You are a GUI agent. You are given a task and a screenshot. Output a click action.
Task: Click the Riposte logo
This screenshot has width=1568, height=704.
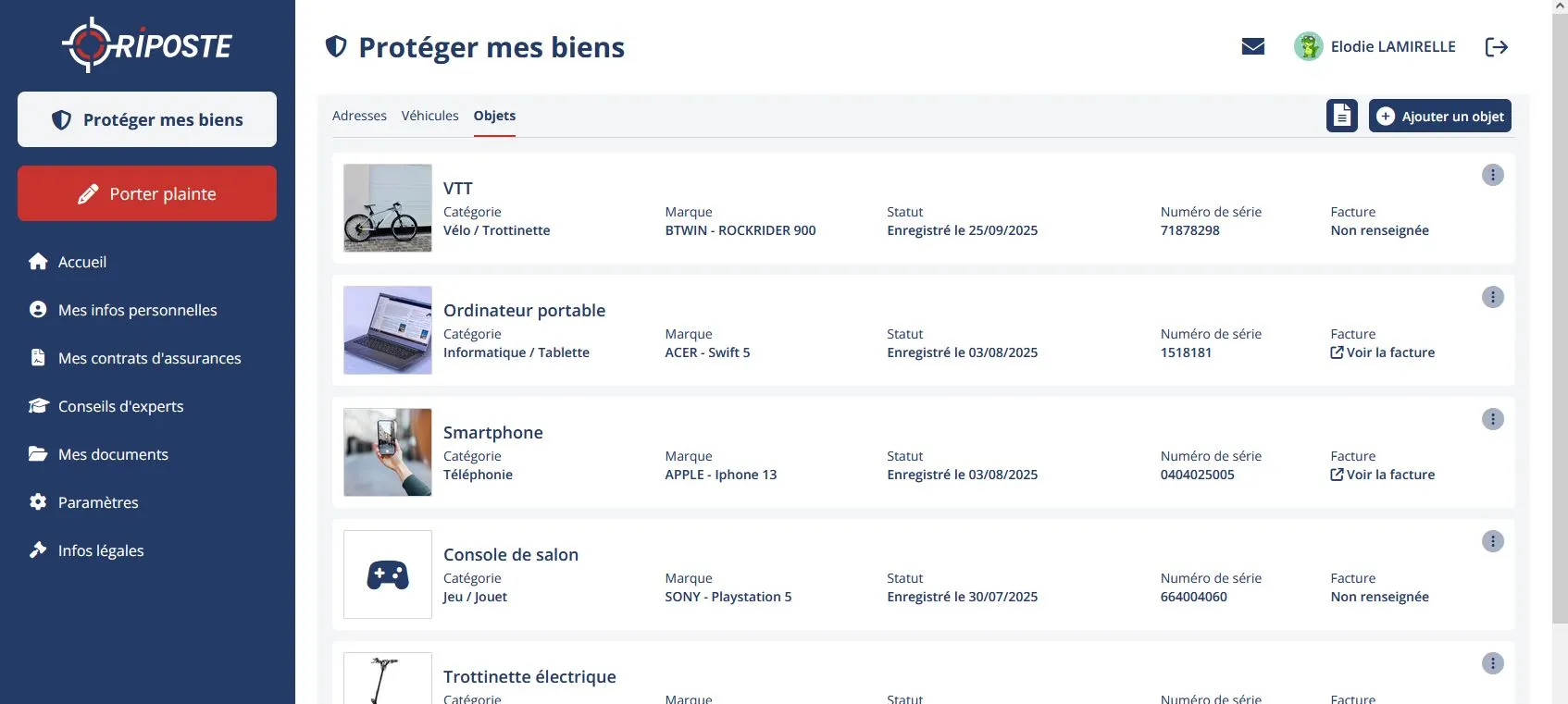click(147, 44)
